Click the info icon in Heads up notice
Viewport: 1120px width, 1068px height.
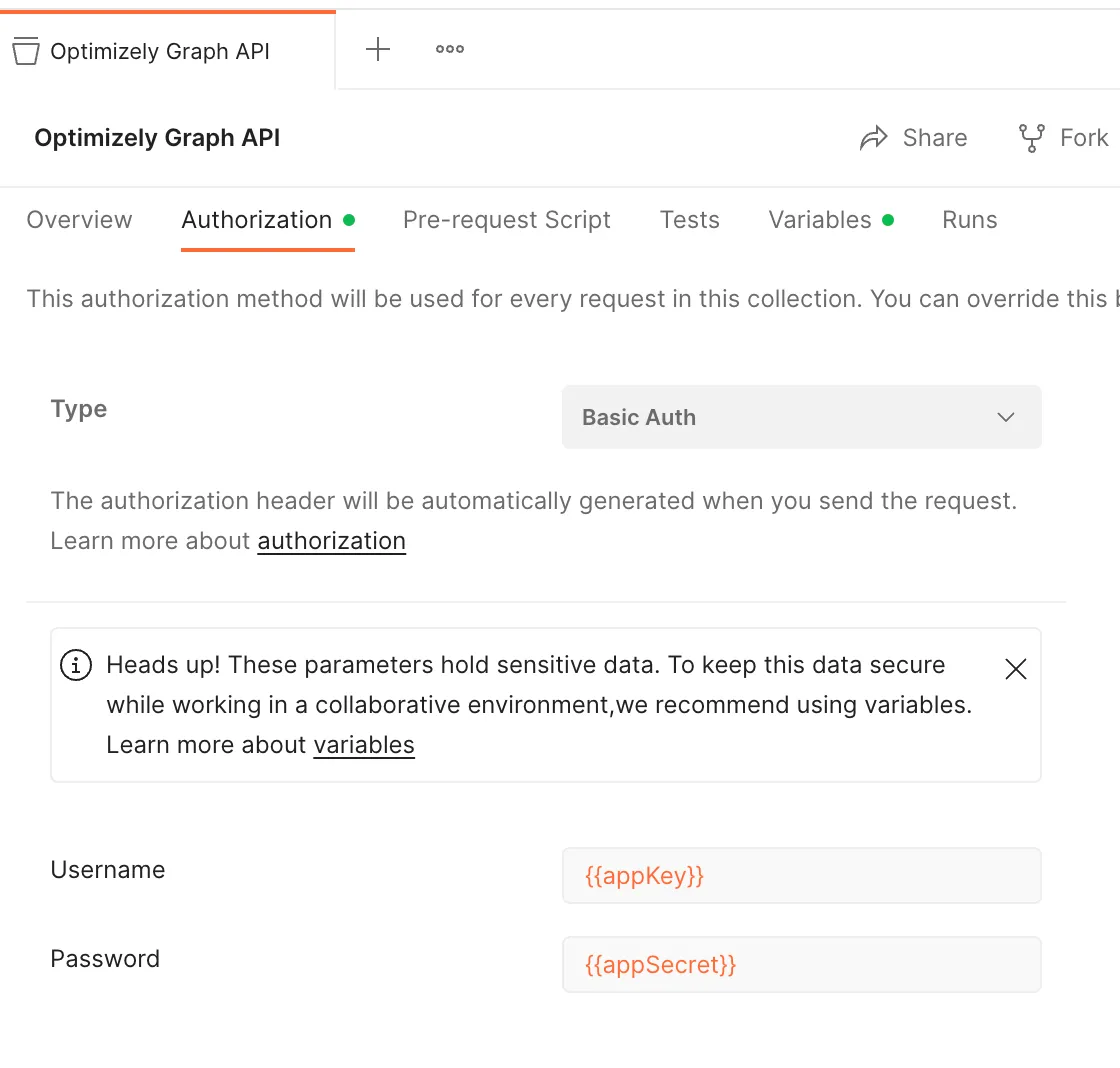tap(76, 665)
